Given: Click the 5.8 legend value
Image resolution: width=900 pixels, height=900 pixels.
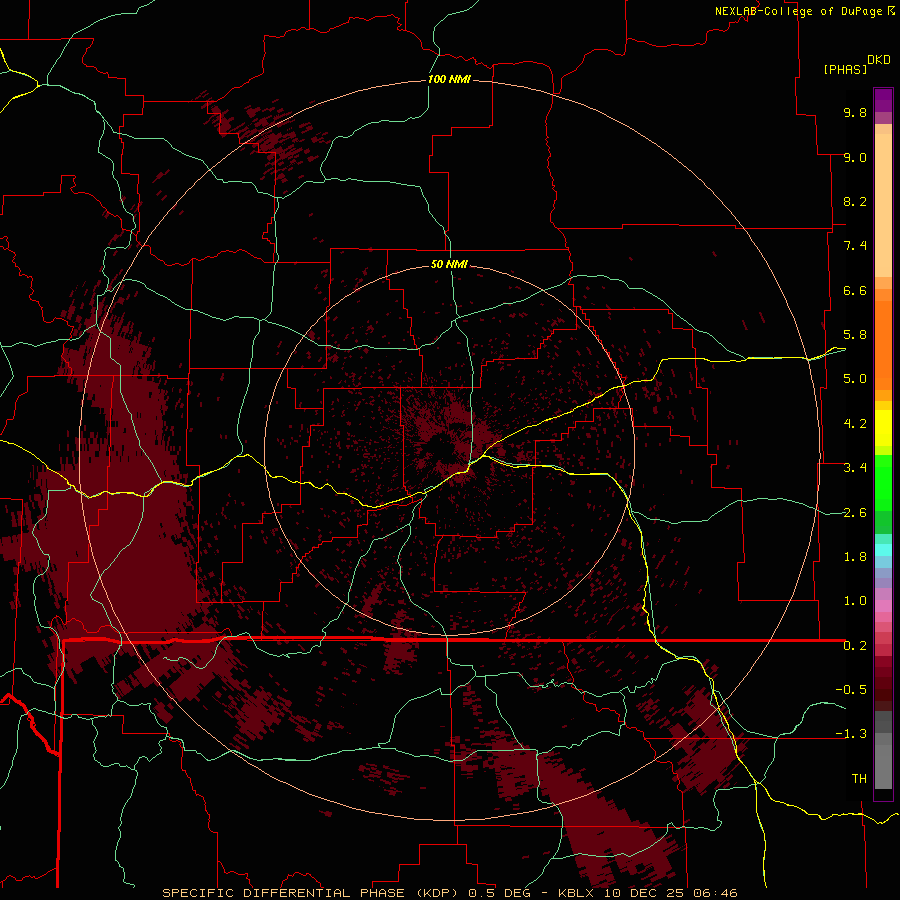Looking at the screenshot, I should coord(855,335).
